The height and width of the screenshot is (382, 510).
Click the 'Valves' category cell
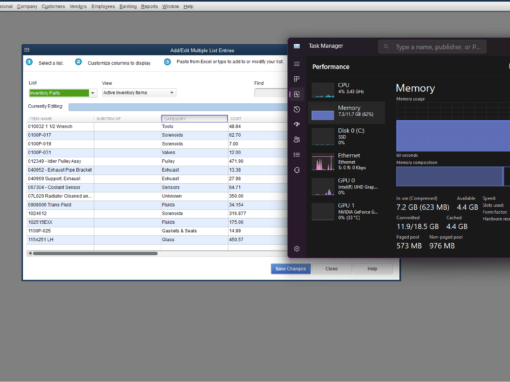pos(194,152)
